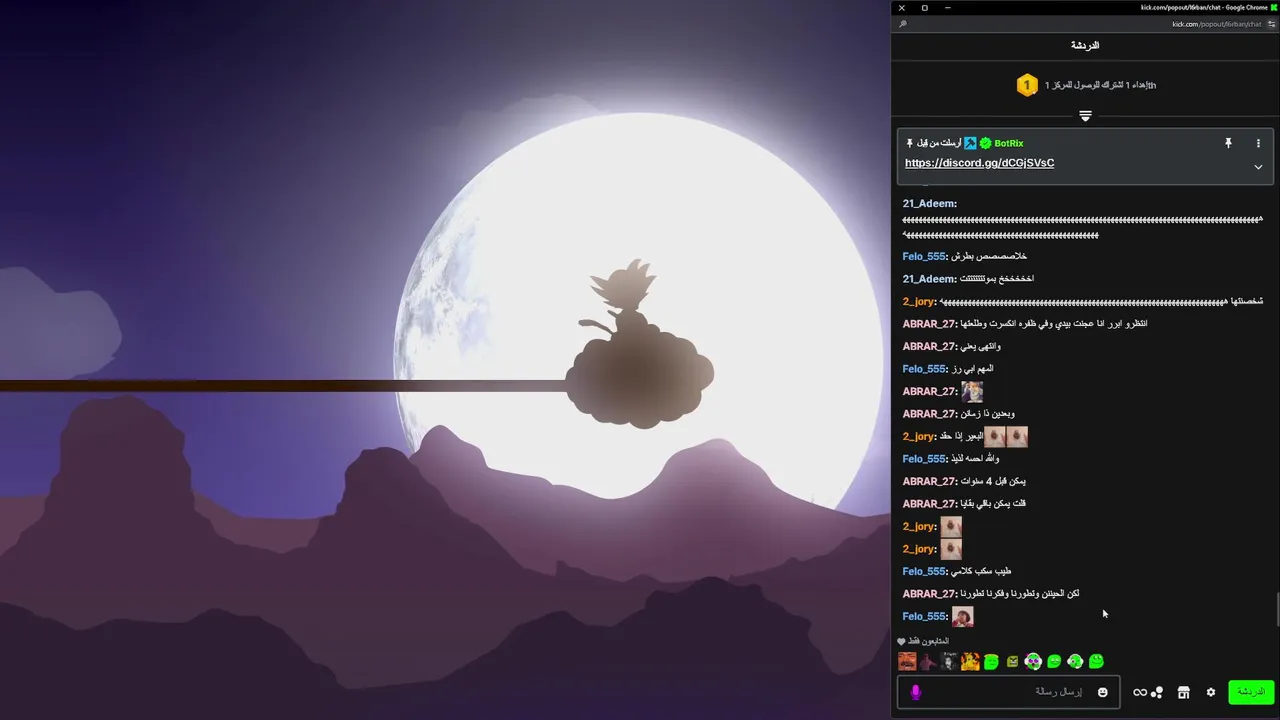The height and width of the screenshot is (720, 1280).
Task: Expand the gift leaderboard collapse arrow
Action: point(1085,117)
